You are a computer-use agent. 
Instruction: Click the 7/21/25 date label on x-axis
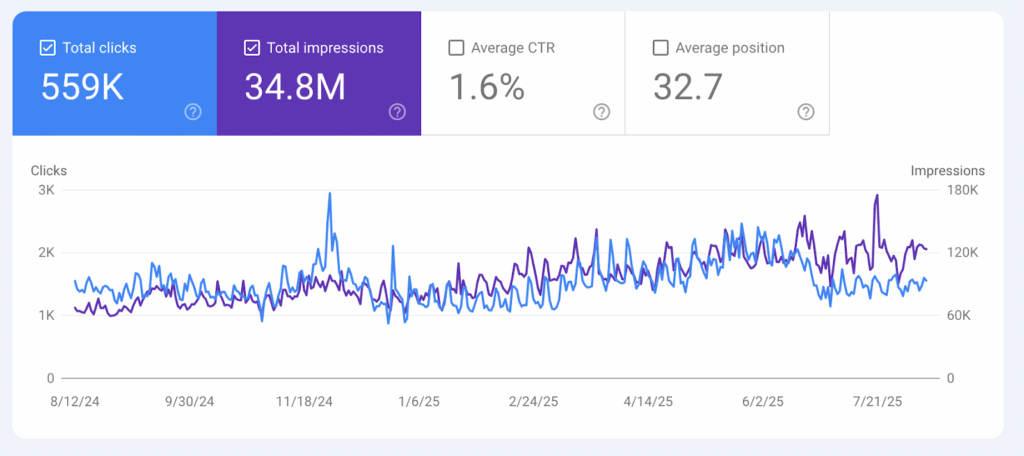tap(877, 401)
